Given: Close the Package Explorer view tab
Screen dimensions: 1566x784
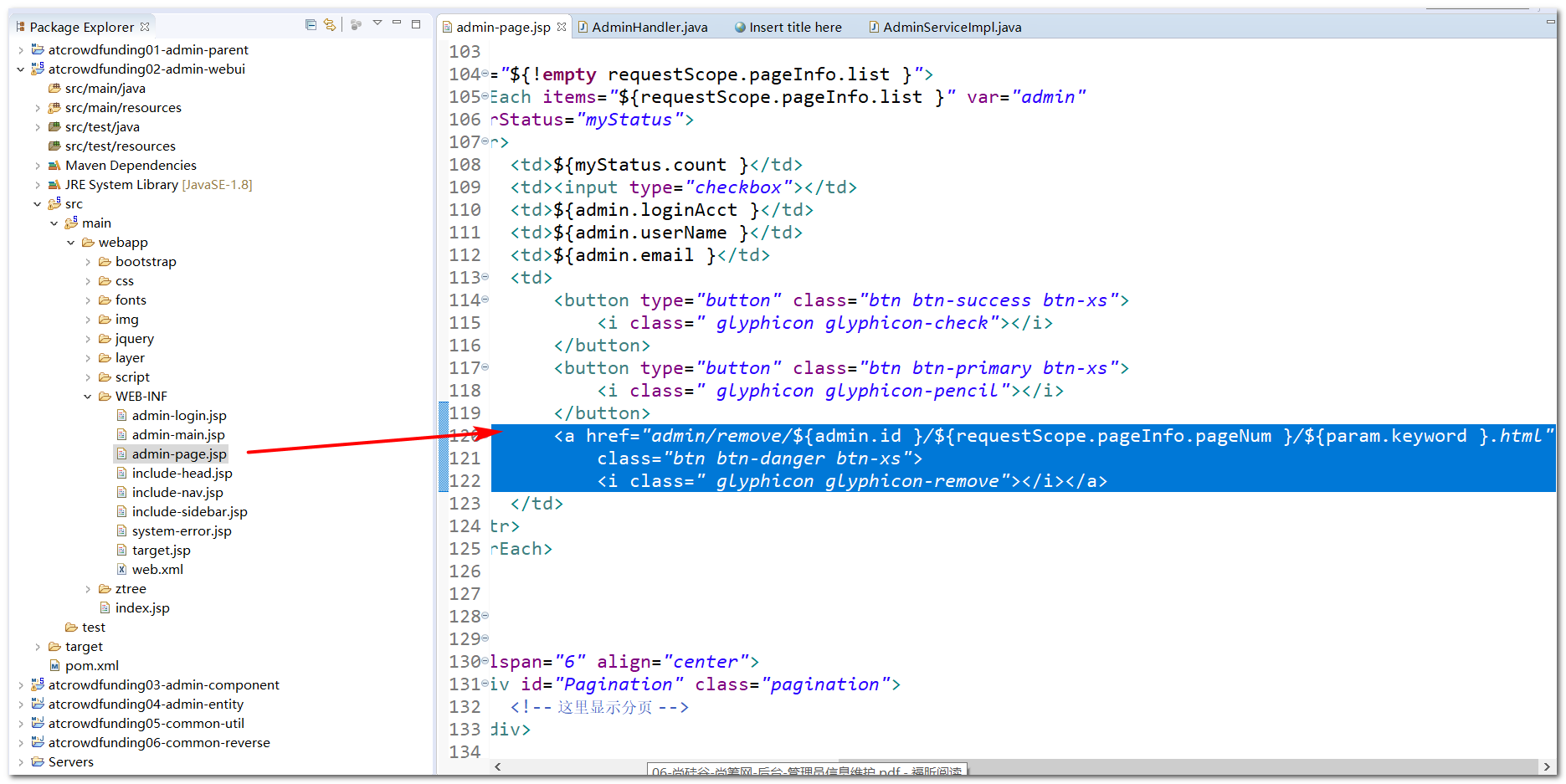Looking at the screenshot, I should (145, 27).
